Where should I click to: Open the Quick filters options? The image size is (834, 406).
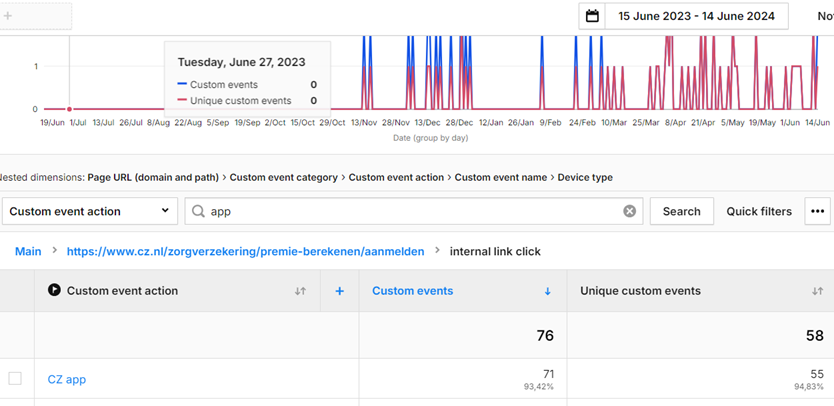point(758,211)
